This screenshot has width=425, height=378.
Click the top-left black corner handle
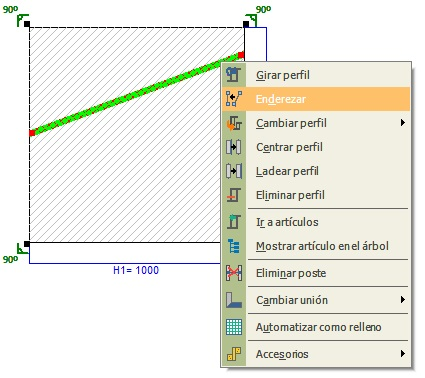click(x=27, y=24)
